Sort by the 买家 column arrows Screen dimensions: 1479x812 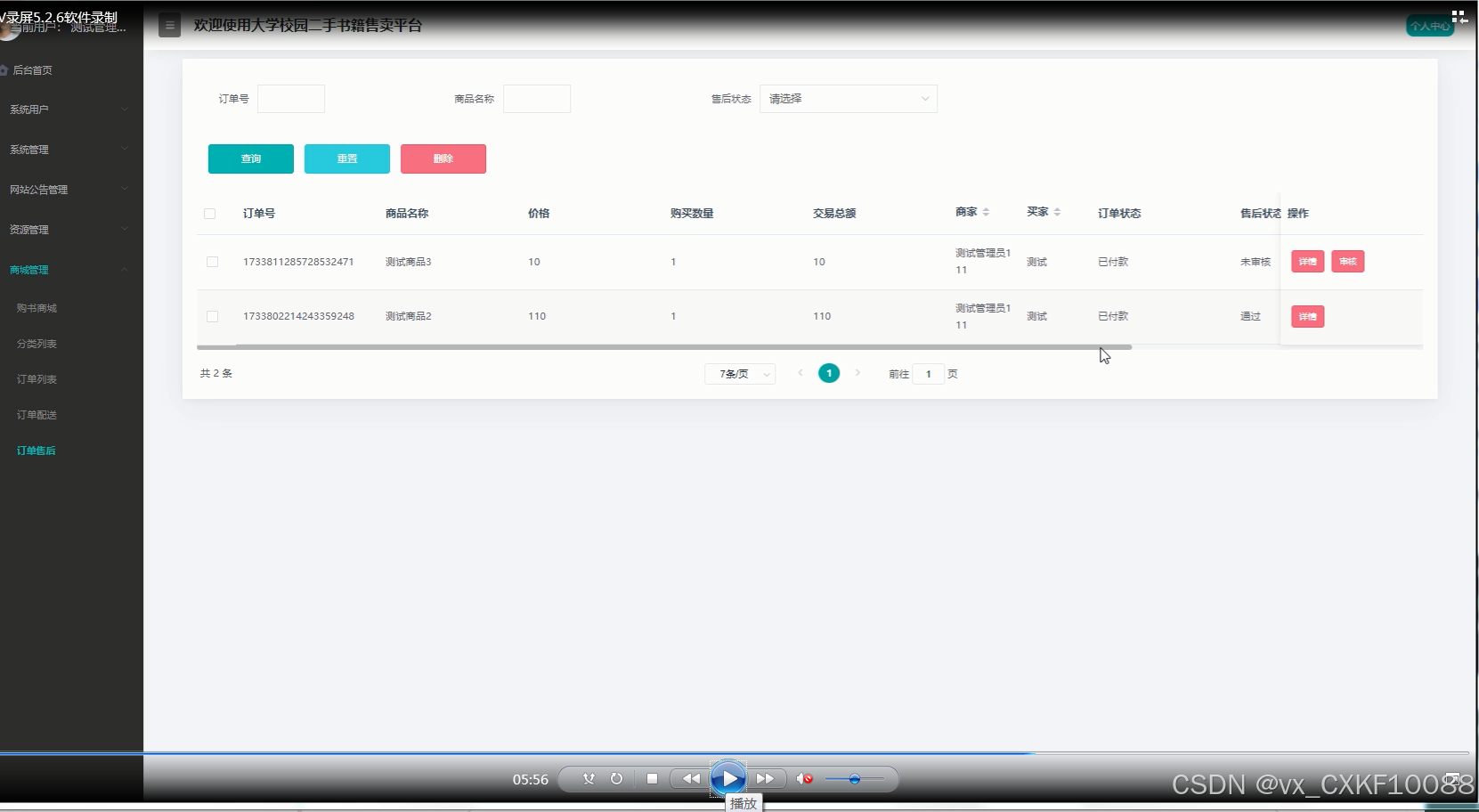pos(1057,212)
